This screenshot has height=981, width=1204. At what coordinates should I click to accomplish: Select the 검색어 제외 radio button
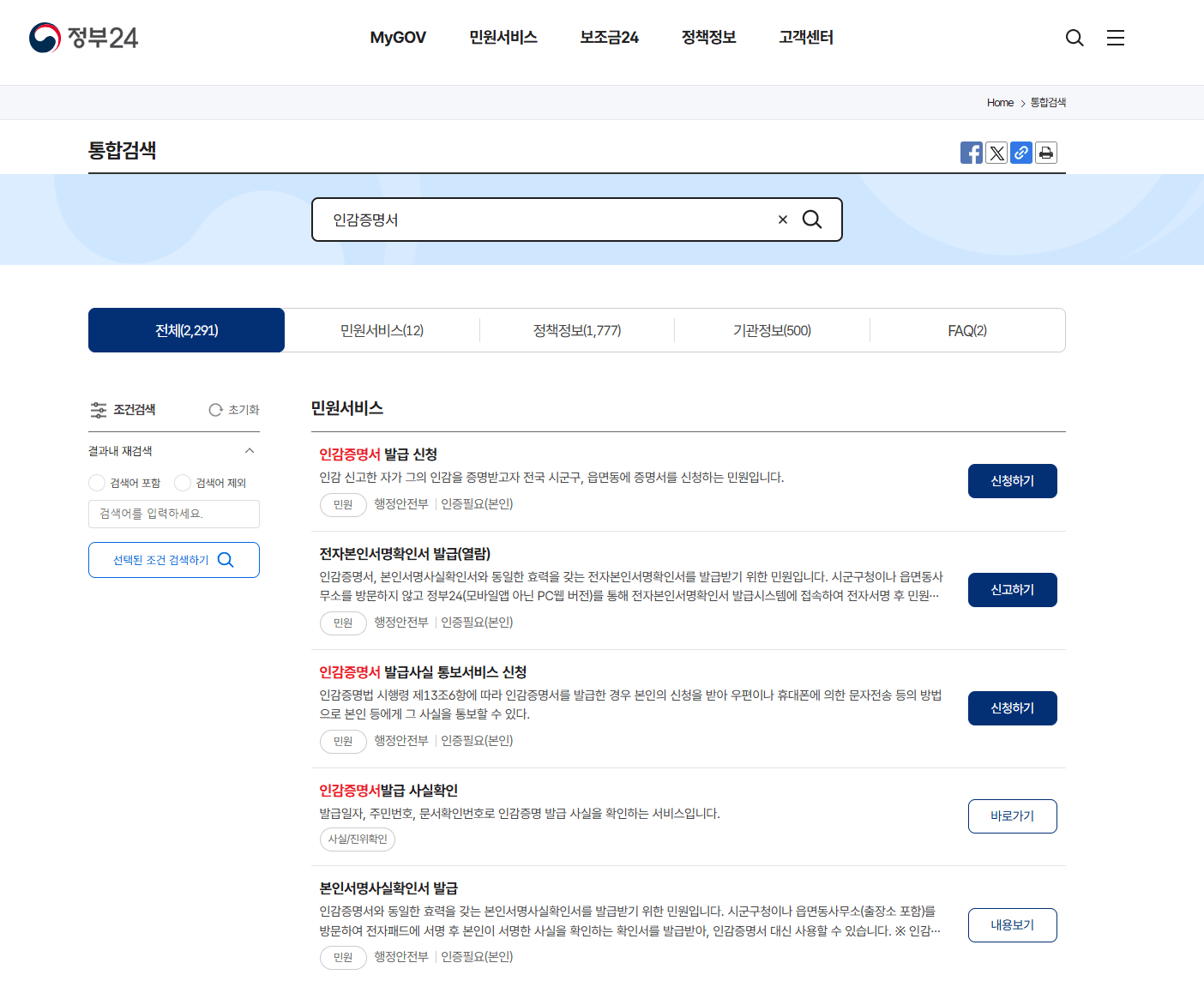point(183,483)
